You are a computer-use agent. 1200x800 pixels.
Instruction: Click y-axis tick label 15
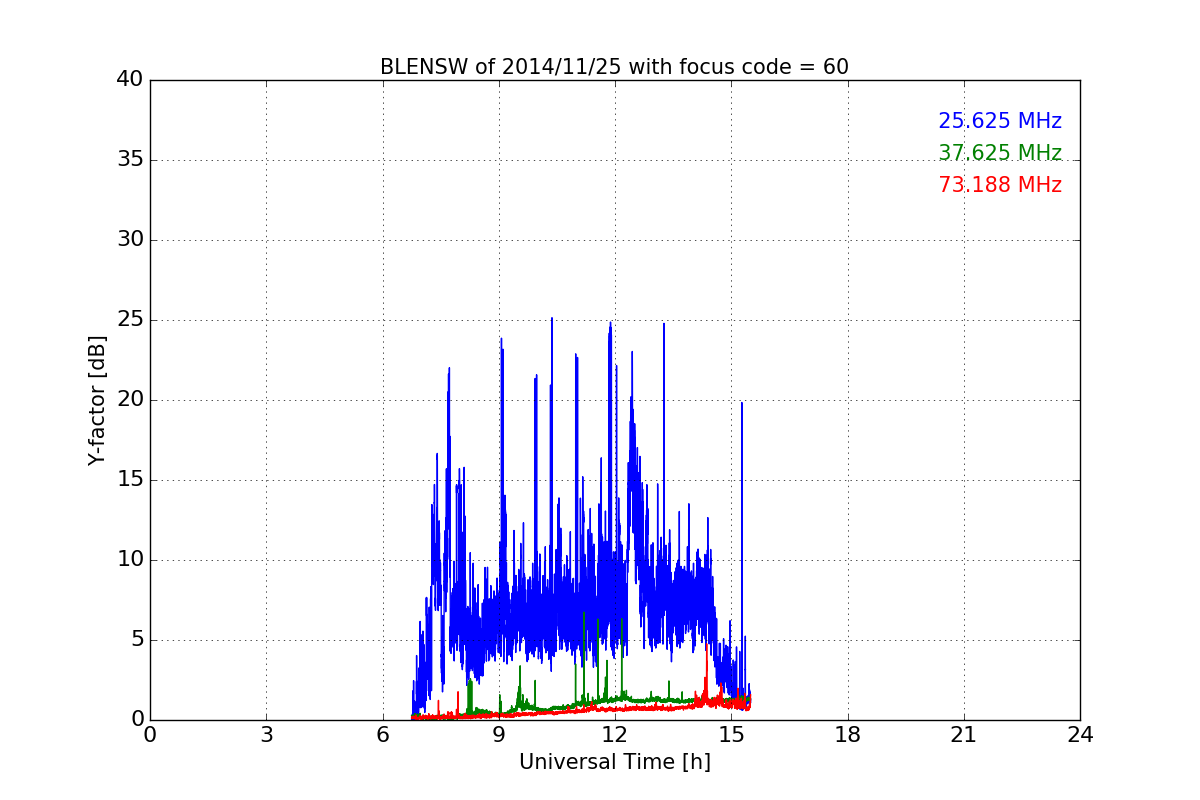[x=130, y=480]
